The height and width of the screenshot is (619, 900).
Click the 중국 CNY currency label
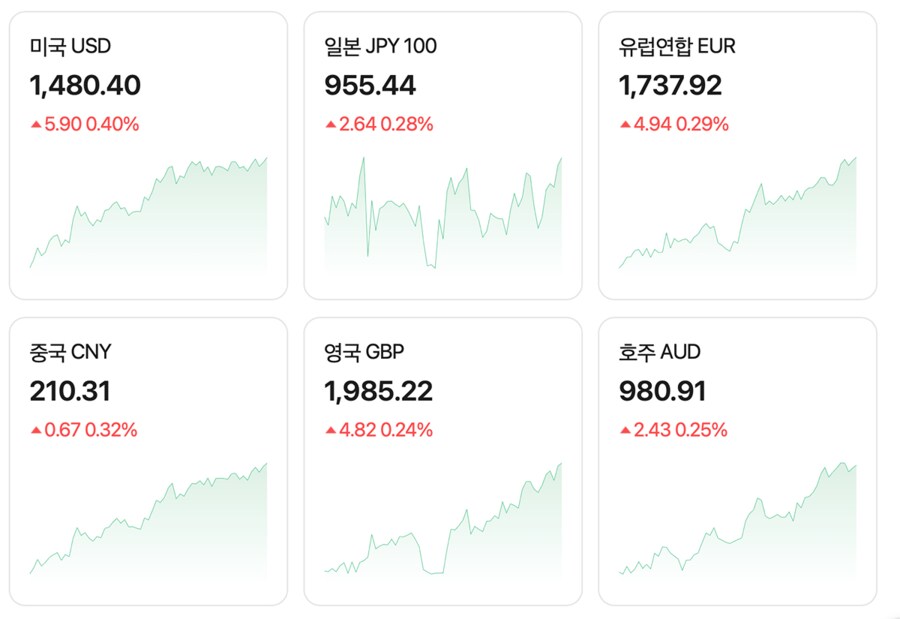point(69,352)
